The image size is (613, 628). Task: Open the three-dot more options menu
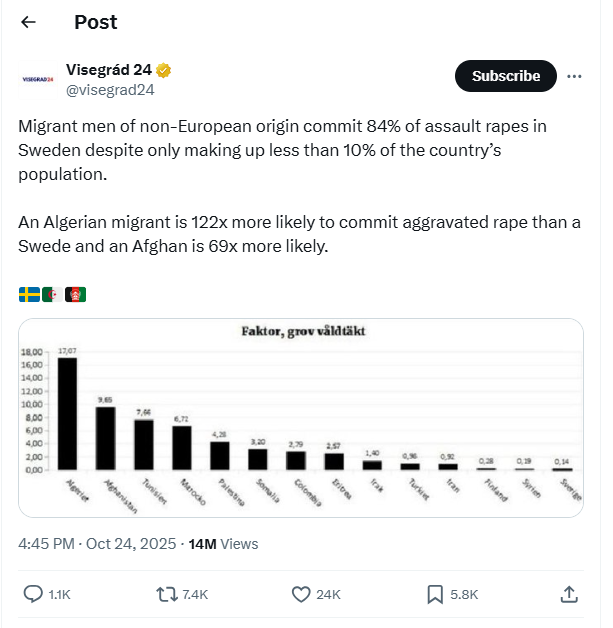pos(574,76)
